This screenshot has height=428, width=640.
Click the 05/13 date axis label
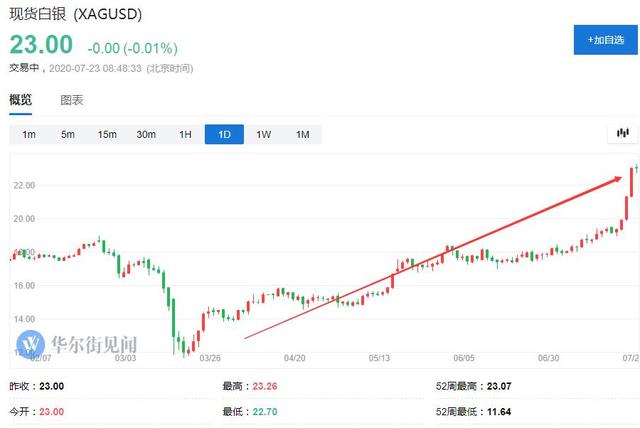pos(379,358)
